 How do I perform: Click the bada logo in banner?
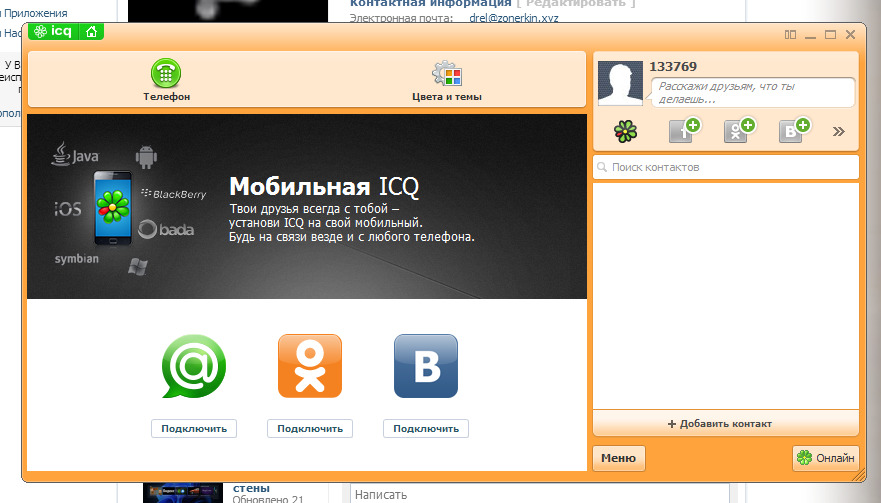[x=166, y=229]
